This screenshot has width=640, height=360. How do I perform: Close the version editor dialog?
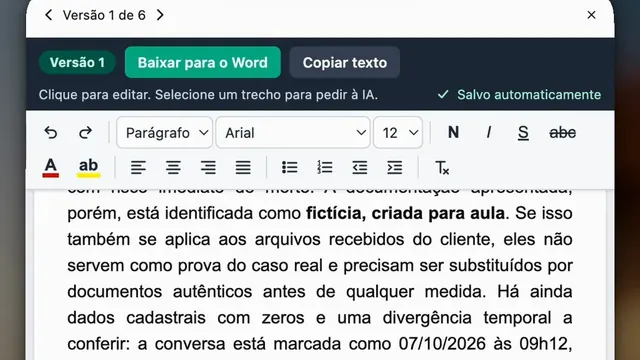[591, 15]
